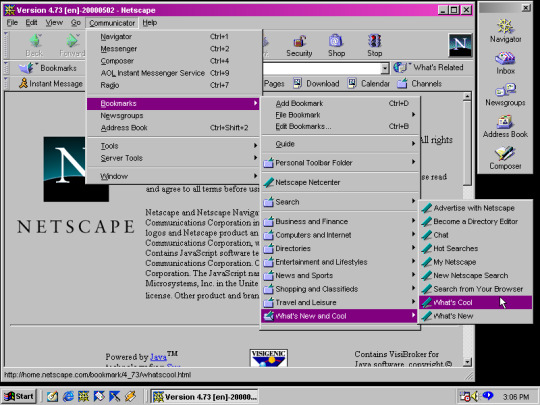Open the Help menu

pyautogui.click(x=150, y=23)
